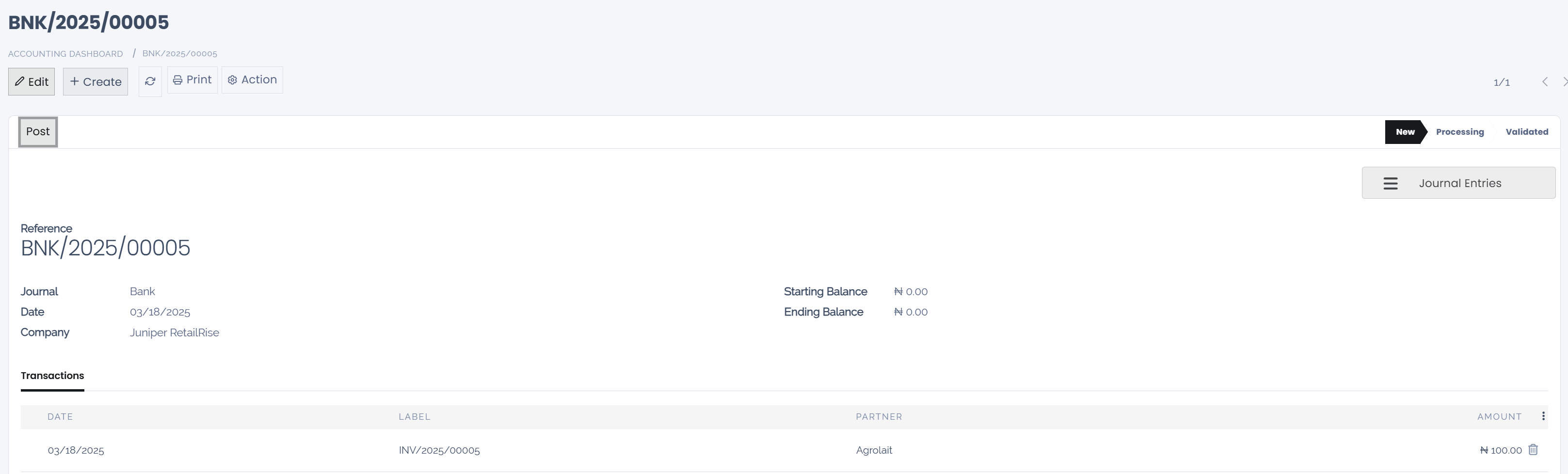Post the bank statement BNK/2025/00005
The width and height of the screenshot is (1568, 474).
tap(37, 131)
